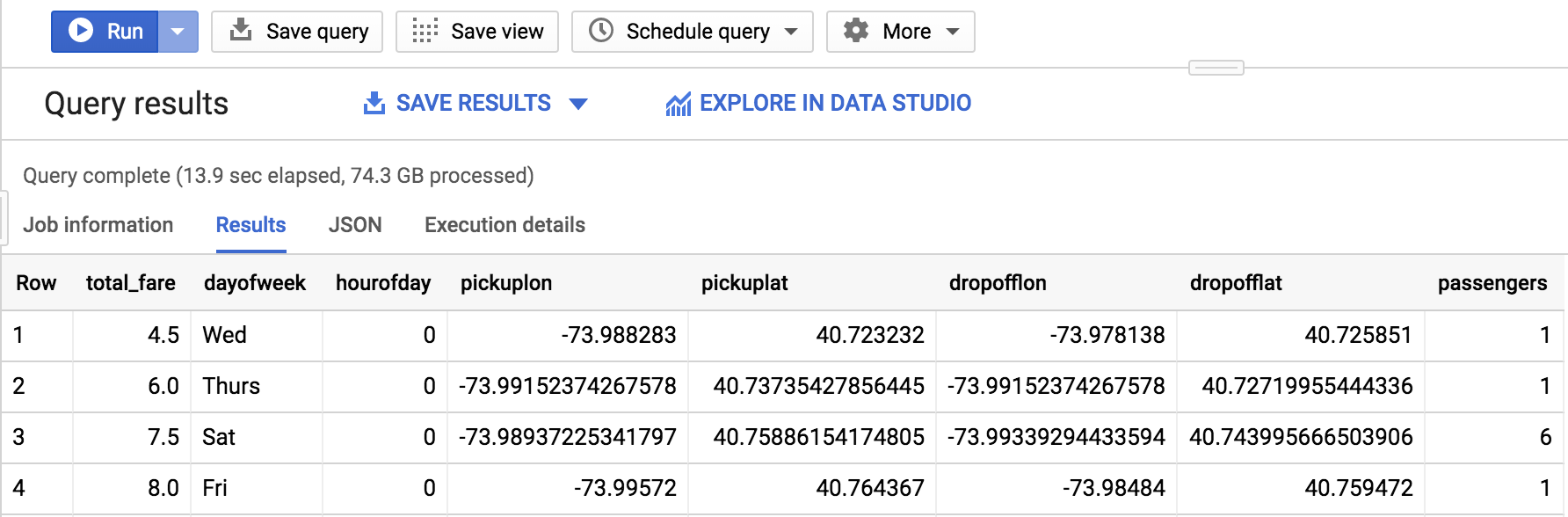Click the More gear icon

pos(855,31)
